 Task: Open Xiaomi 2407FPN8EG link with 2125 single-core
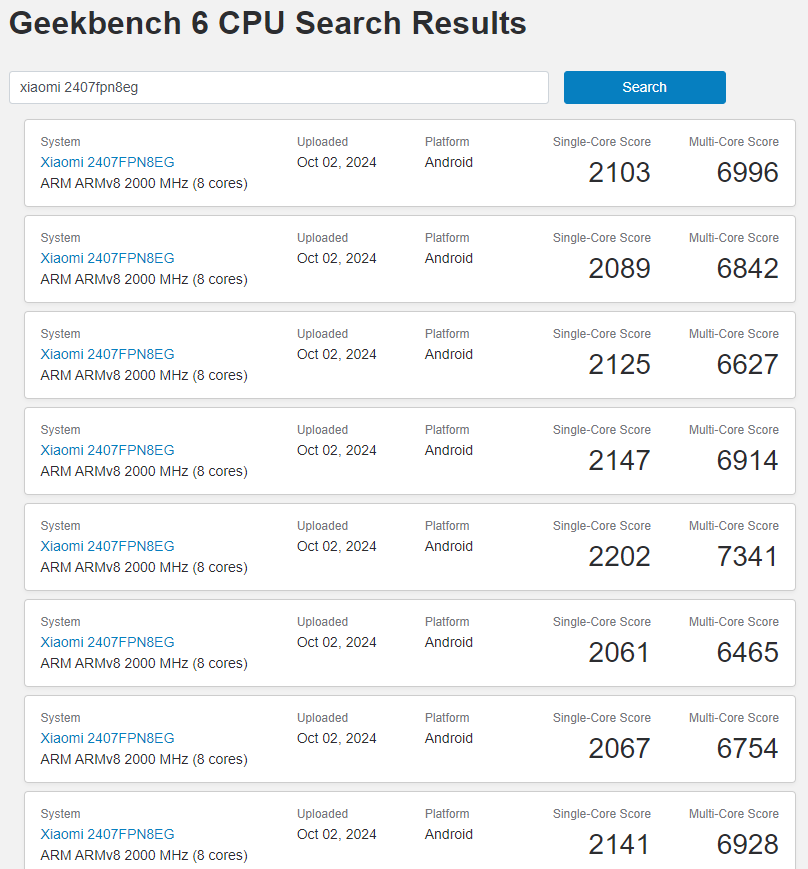point(107,354)
